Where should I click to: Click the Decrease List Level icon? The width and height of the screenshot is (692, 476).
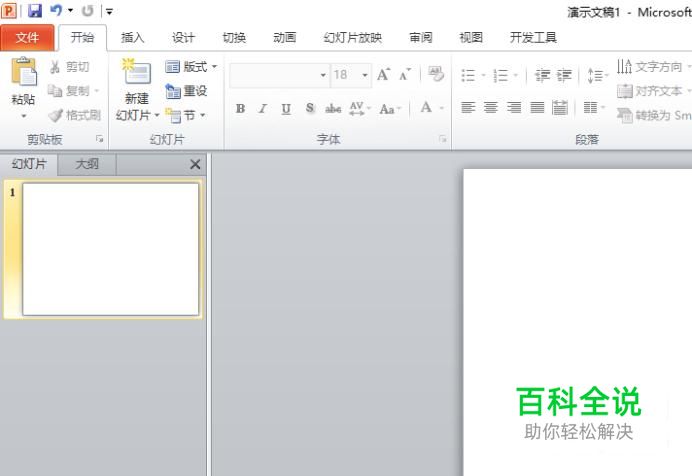coord(542,75)
